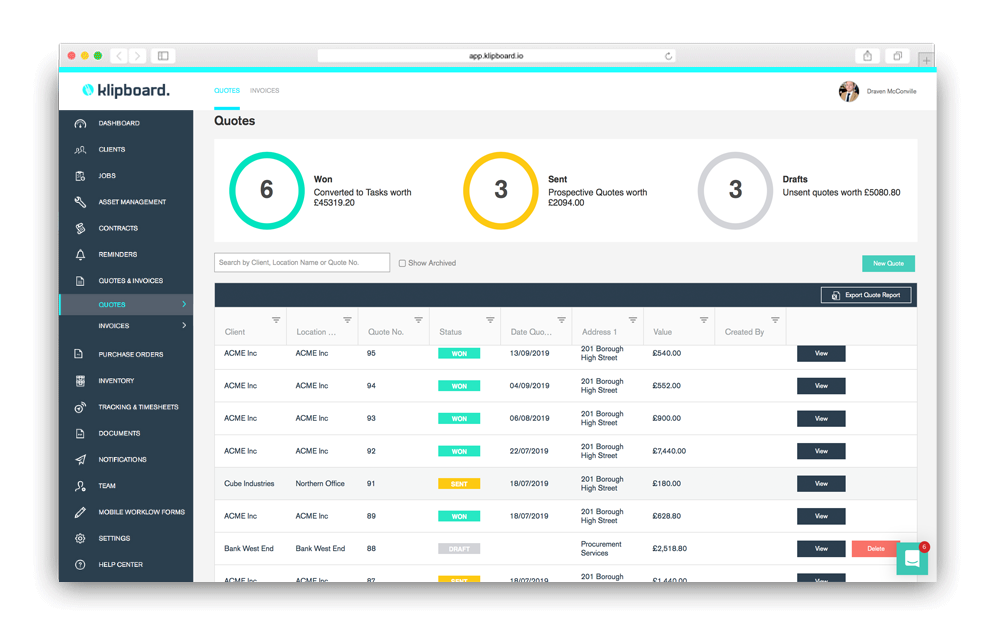Viewport: 1000px width, 632px height.
Task: Click date 13/09/2019 in quote 95 row
Action: click(x=529, y=353)
